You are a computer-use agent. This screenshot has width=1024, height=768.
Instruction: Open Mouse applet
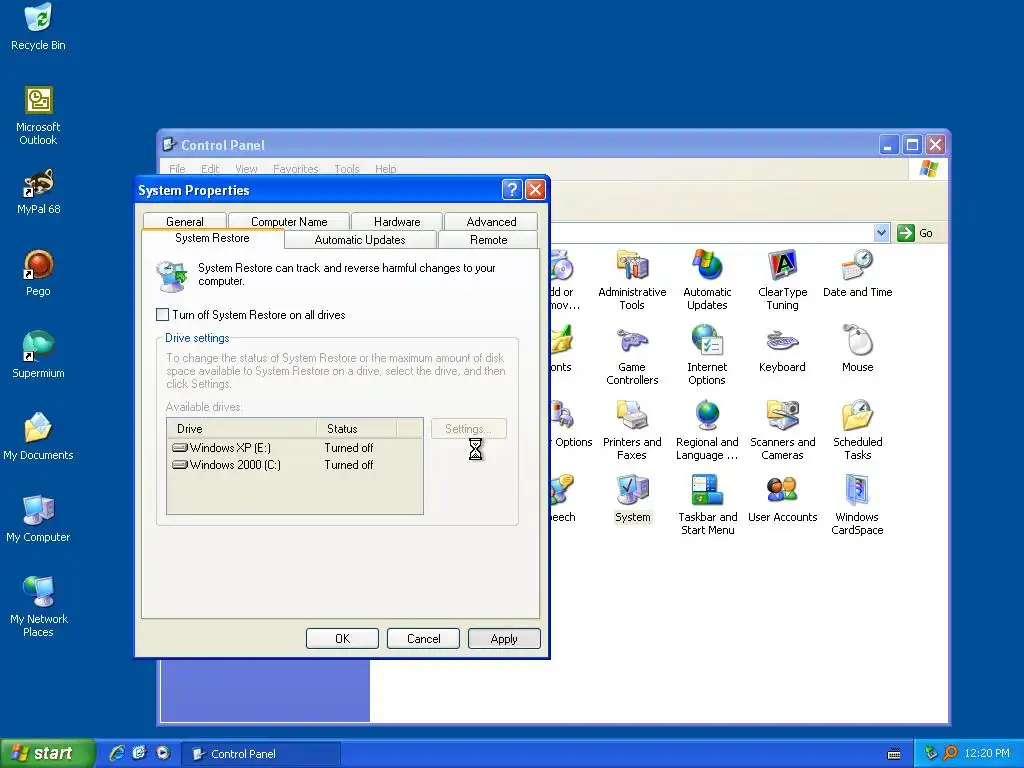pos(857,348)
